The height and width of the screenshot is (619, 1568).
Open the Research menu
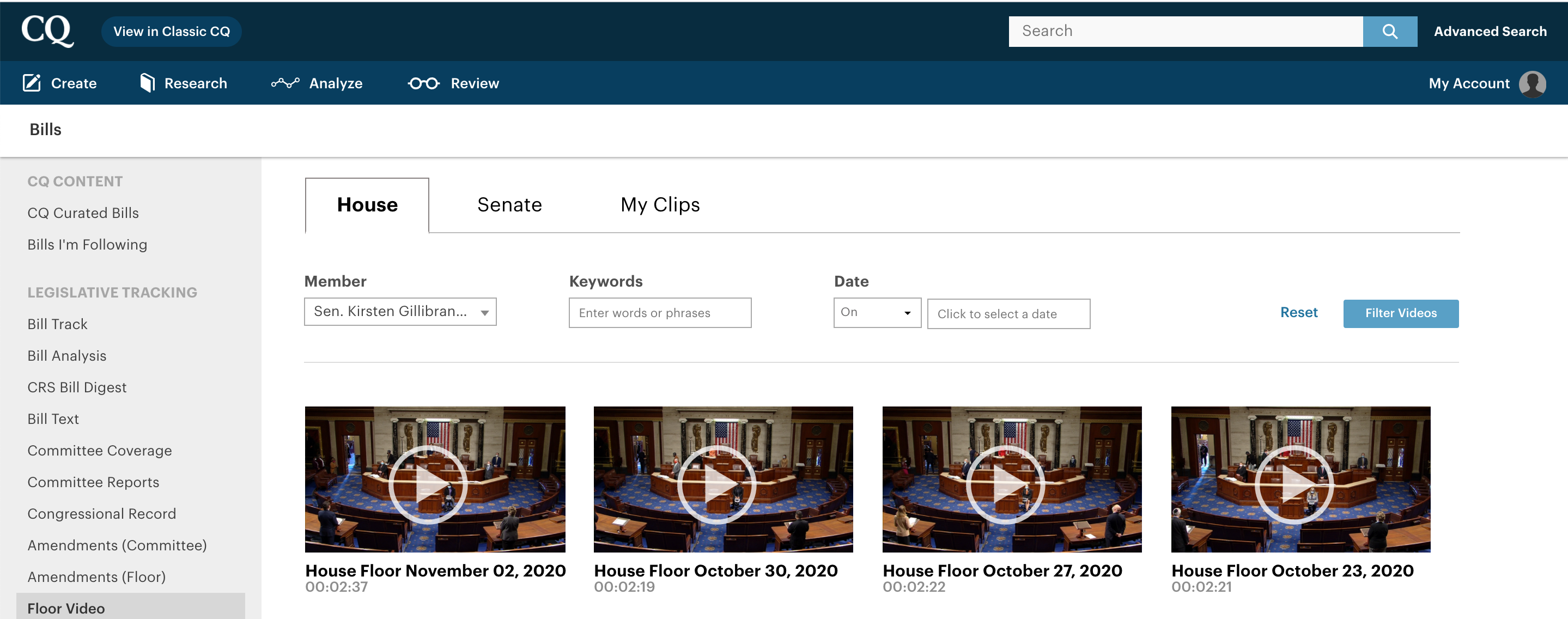[x=183, y=83]
